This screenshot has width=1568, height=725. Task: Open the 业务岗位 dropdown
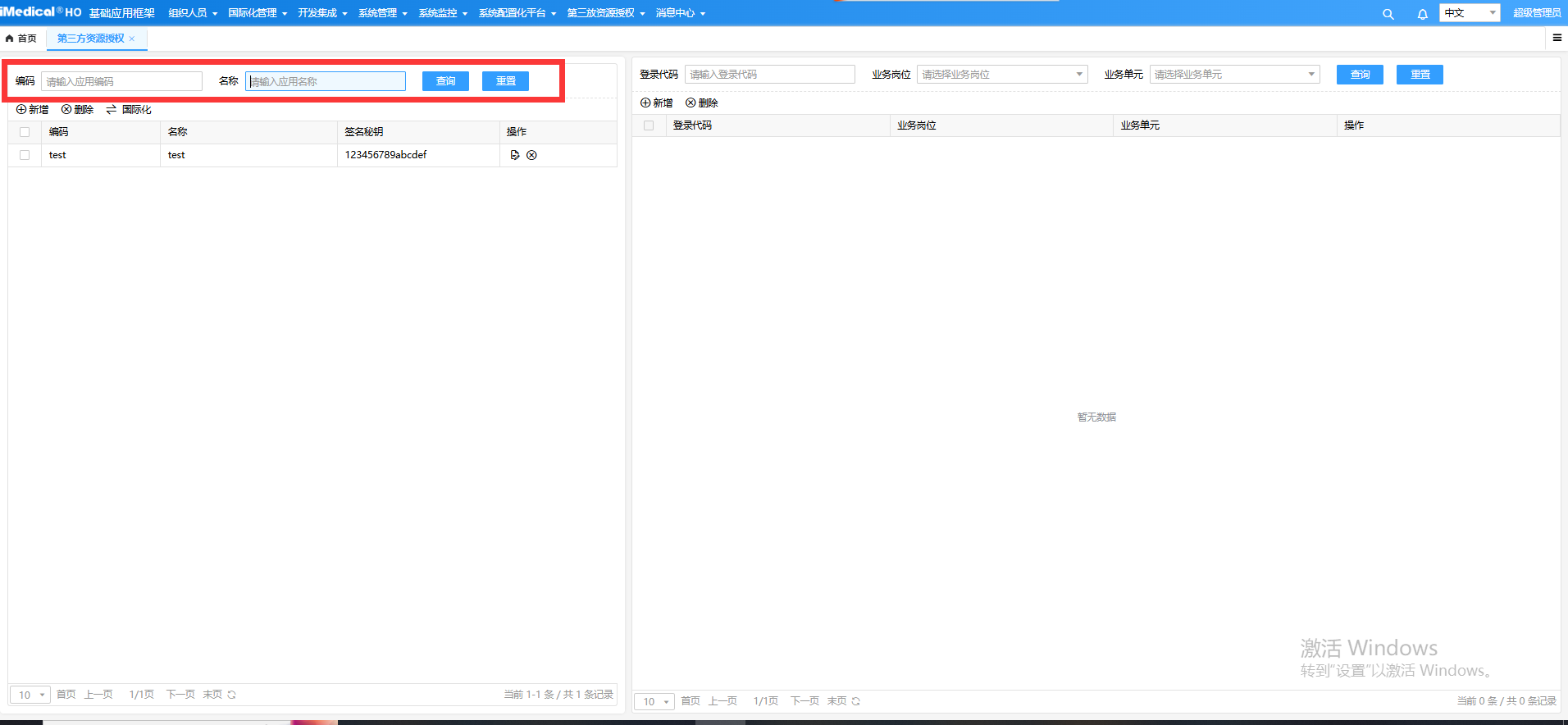coord(1002,75)
